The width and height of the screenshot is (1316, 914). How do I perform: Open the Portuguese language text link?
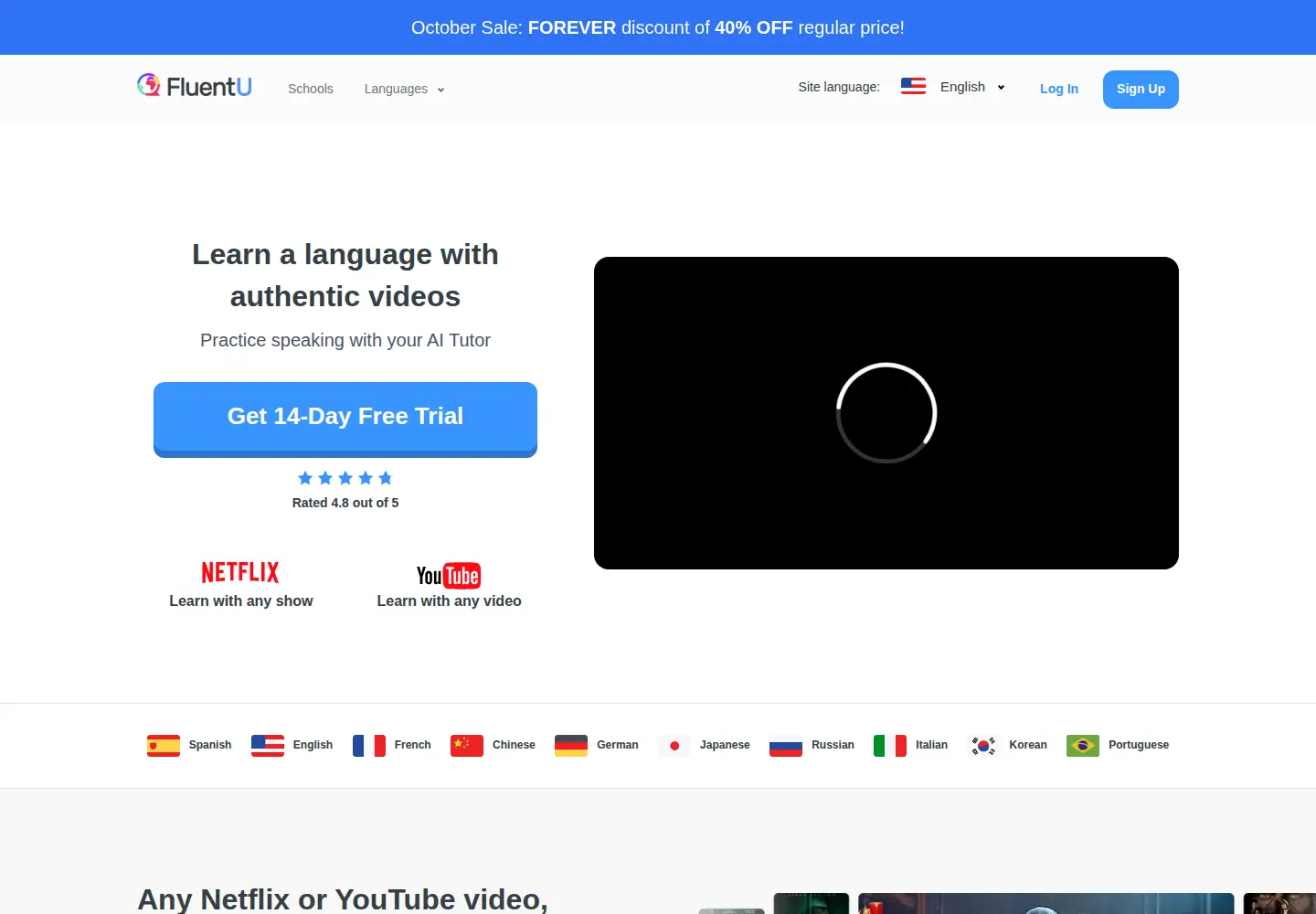click(x=1139, y=745)
